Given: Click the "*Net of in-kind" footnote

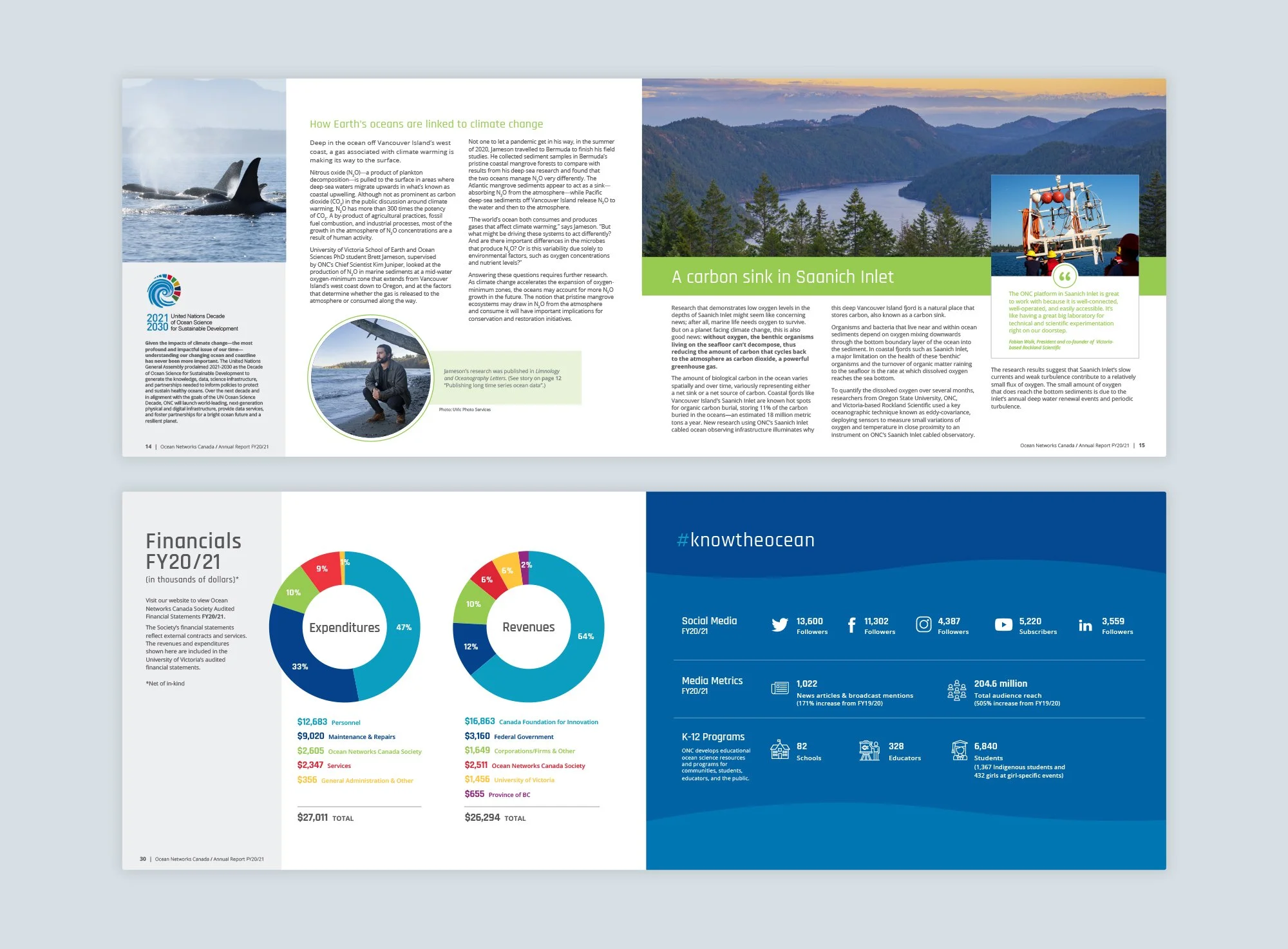Looking at the screenshot, I should click(165, 684).
